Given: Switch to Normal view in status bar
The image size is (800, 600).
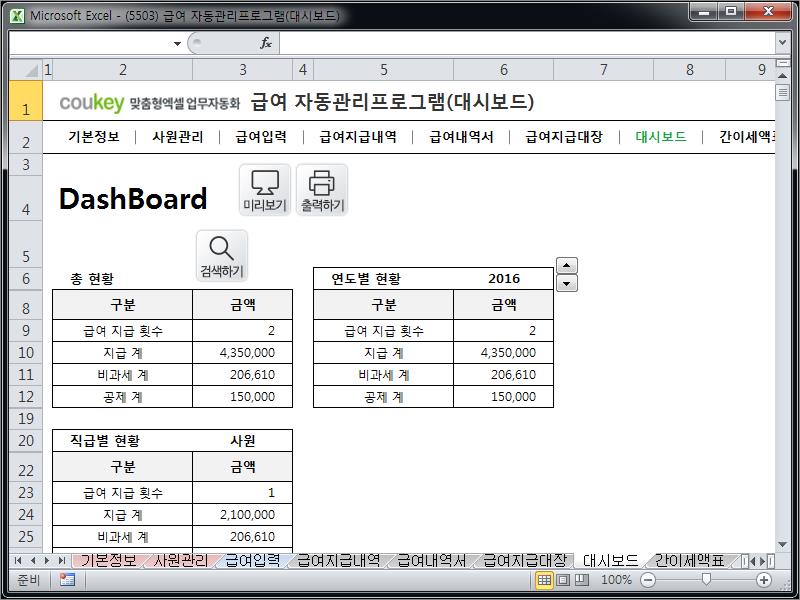Looking at the screenshot, I should pyautogui.click(x=544, y=580).
